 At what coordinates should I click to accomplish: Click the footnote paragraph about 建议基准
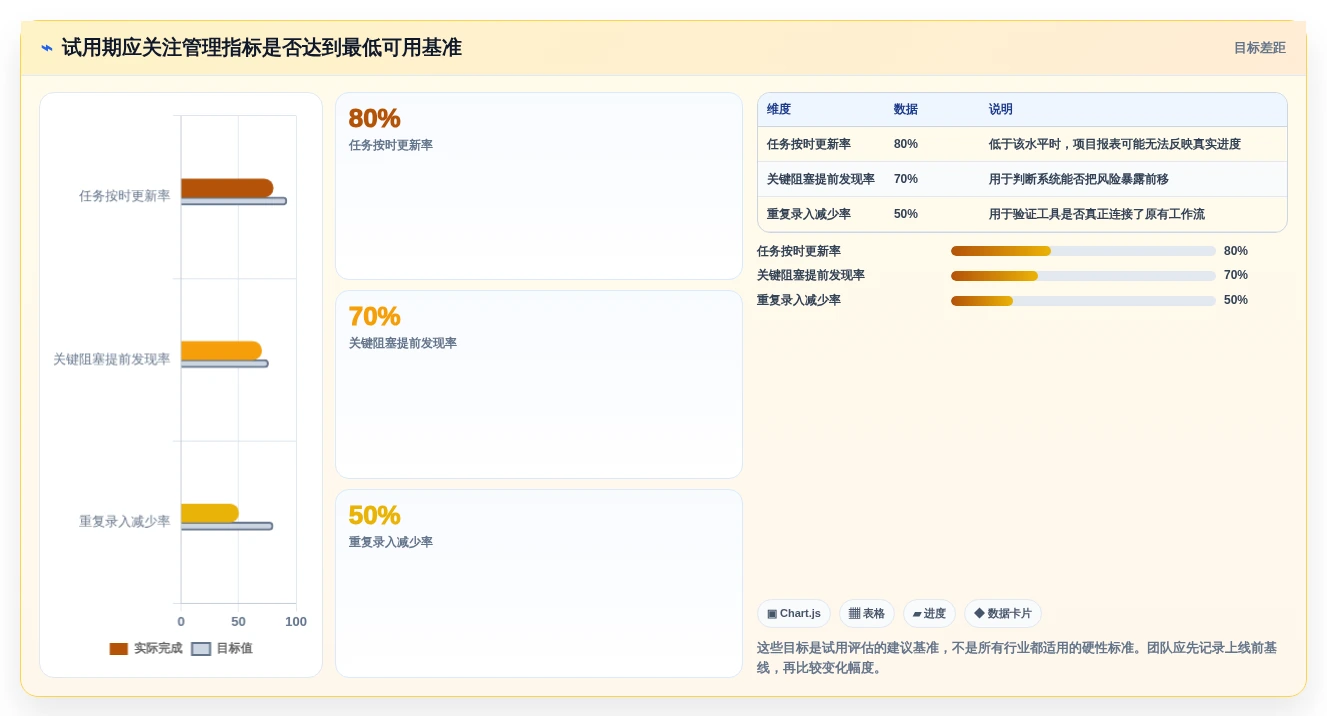click(1018, 658)
